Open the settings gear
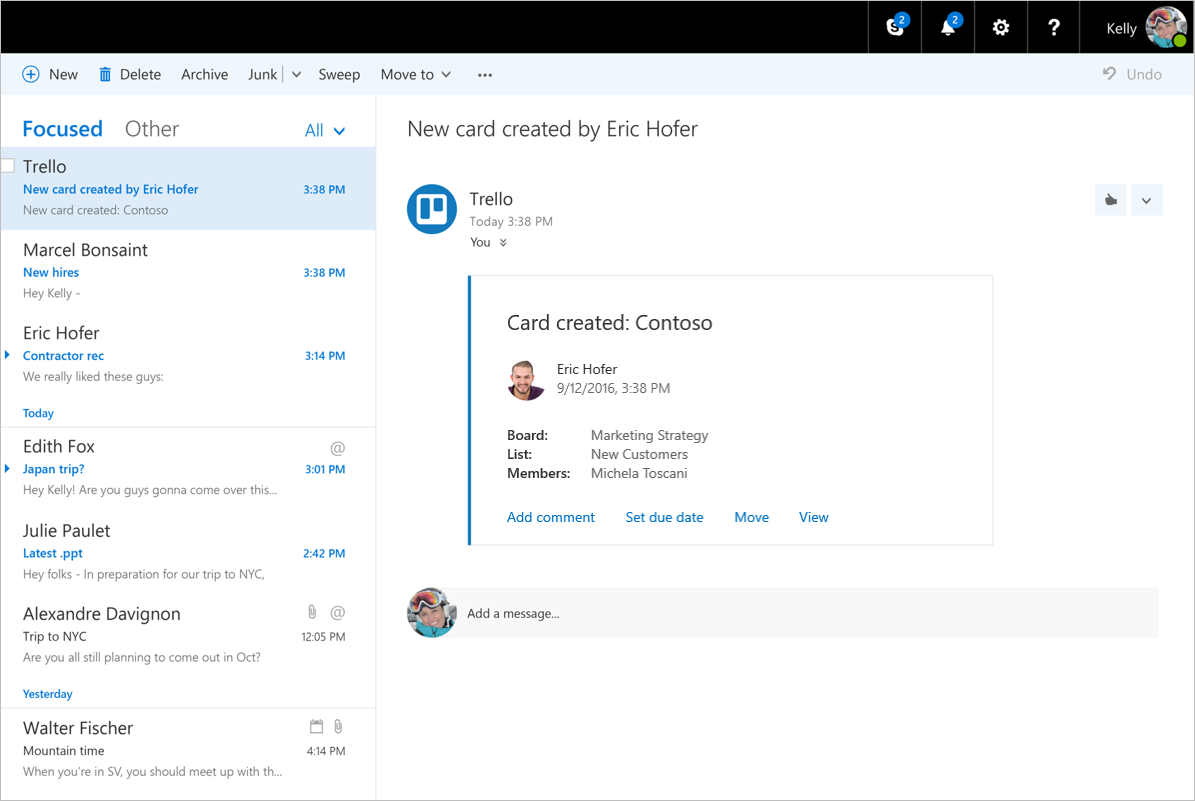Image resolution: width=1195 pixels, height=801 pixels. click(1001, 28)
